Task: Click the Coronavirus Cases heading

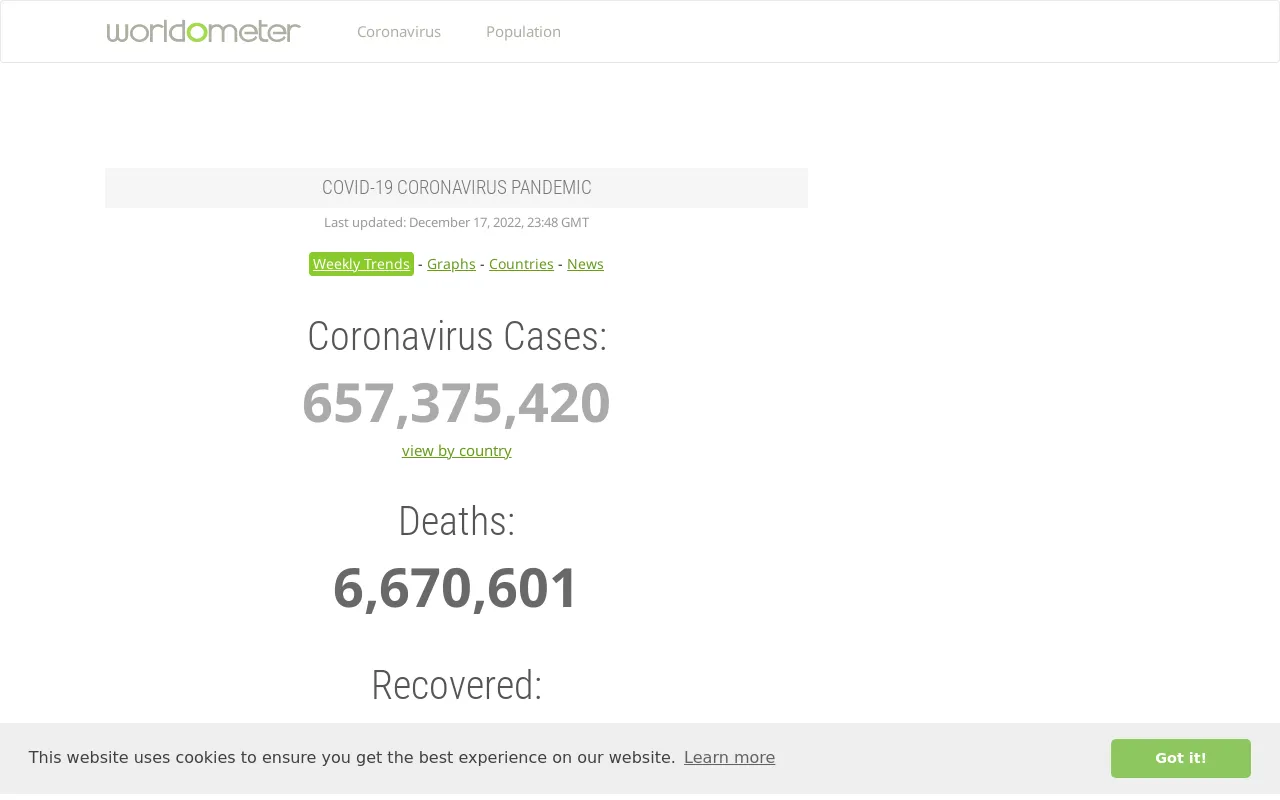Action: pos(457,336)
